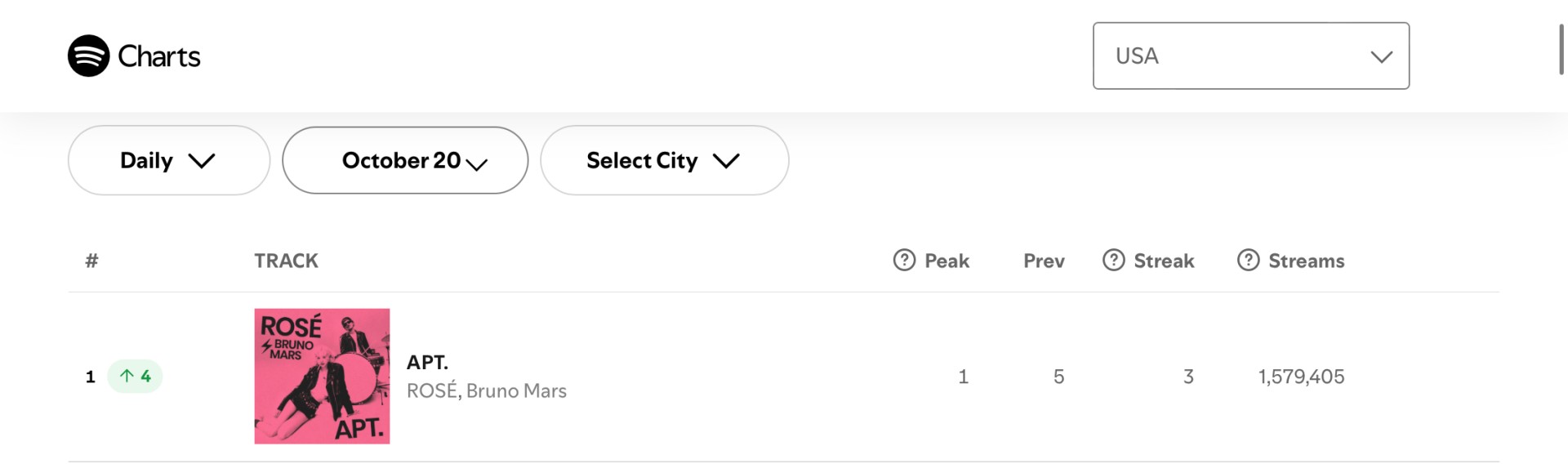The width and height of the screenshot is (1568, 473).
Task: Open the ROSÉ artist link
Action: tap(432, 391)
